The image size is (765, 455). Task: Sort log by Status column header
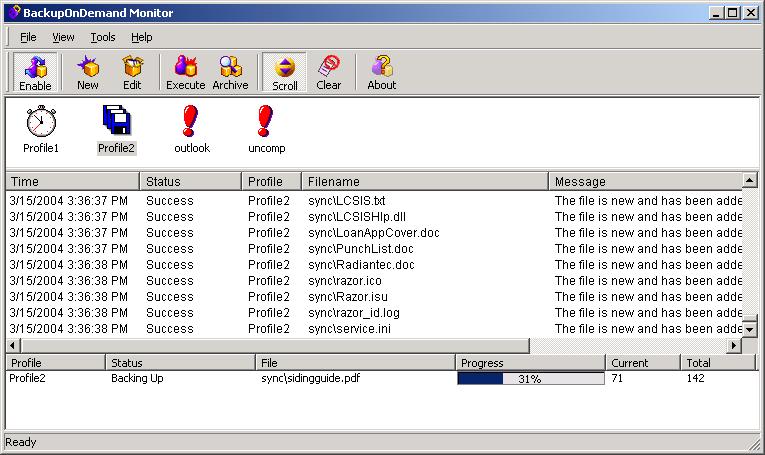point(191,181)
